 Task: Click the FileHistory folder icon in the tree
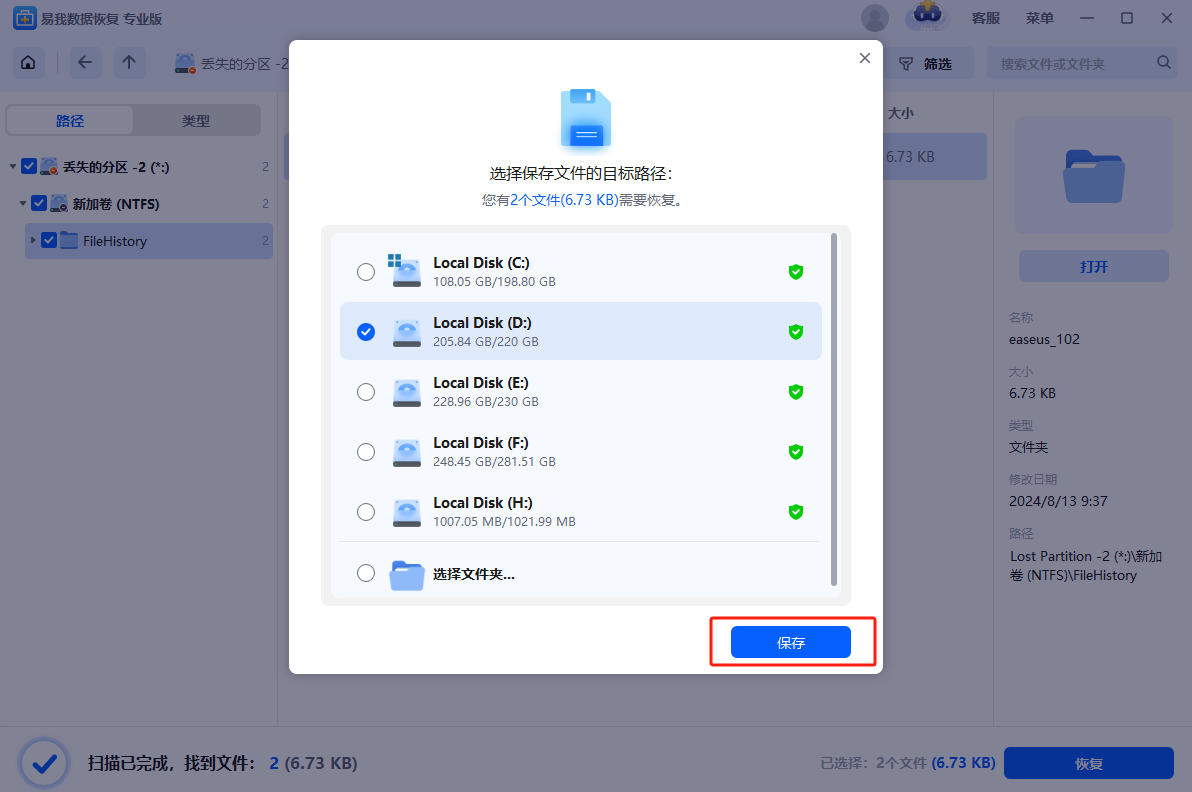click(69, 240)
